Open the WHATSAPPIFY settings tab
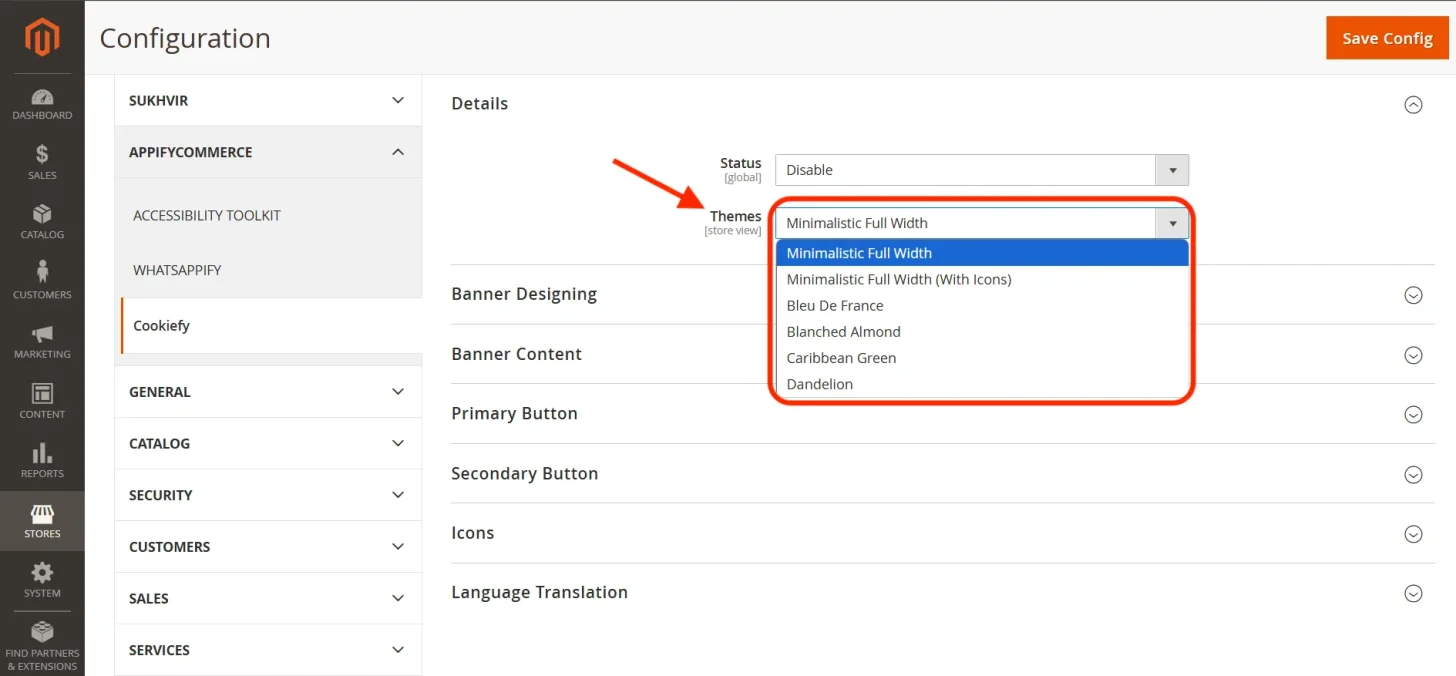 (x=268, y=270)
